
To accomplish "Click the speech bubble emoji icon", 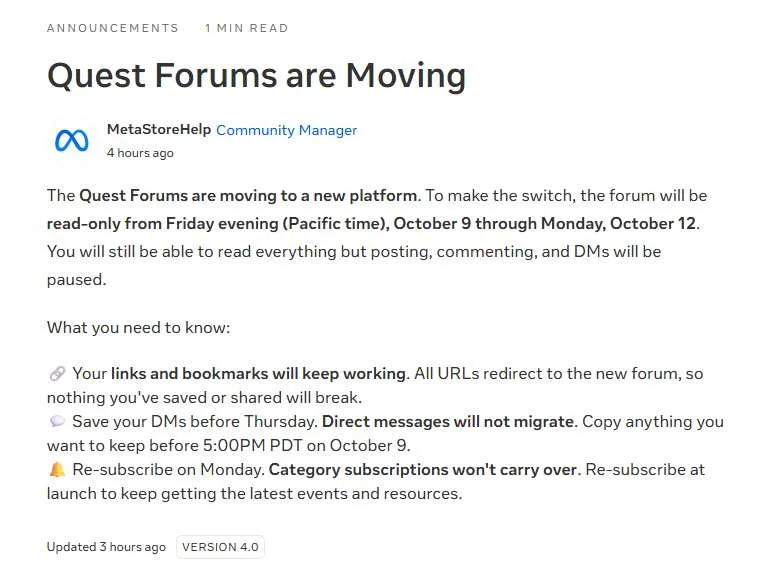I will (57, 421).
